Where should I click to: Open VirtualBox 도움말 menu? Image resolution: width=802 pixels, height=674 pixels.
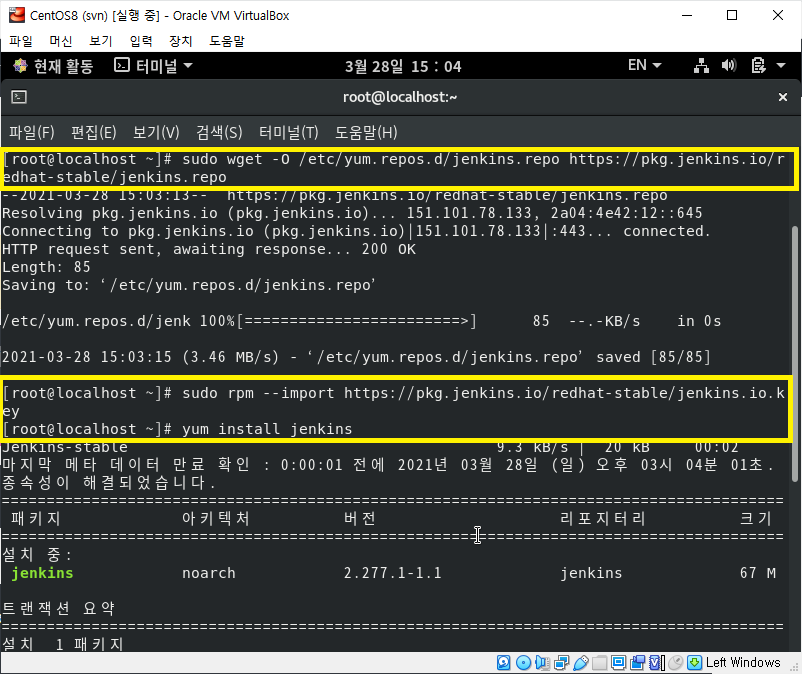click(227, 41)
